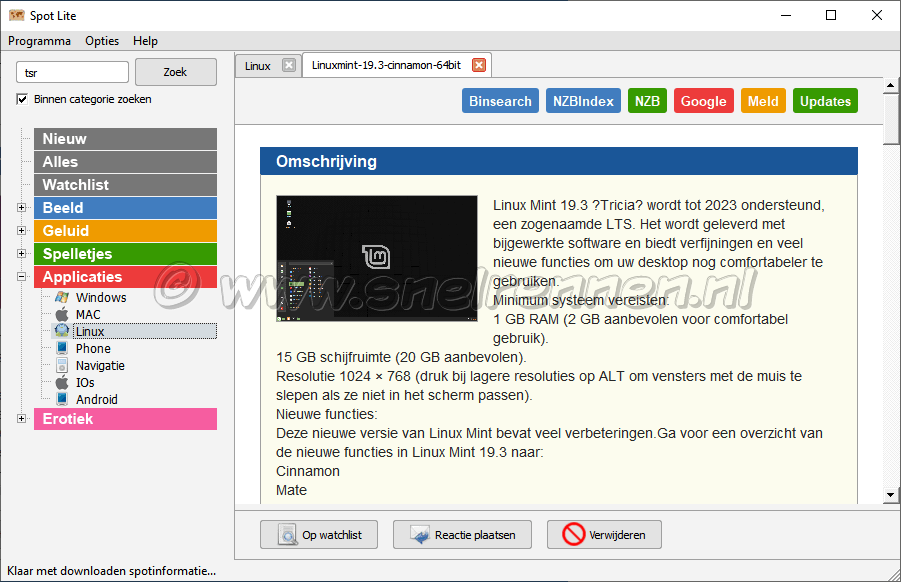Click the reply arrow icon on Reactie plaatsen

click(x=420, y=535)
